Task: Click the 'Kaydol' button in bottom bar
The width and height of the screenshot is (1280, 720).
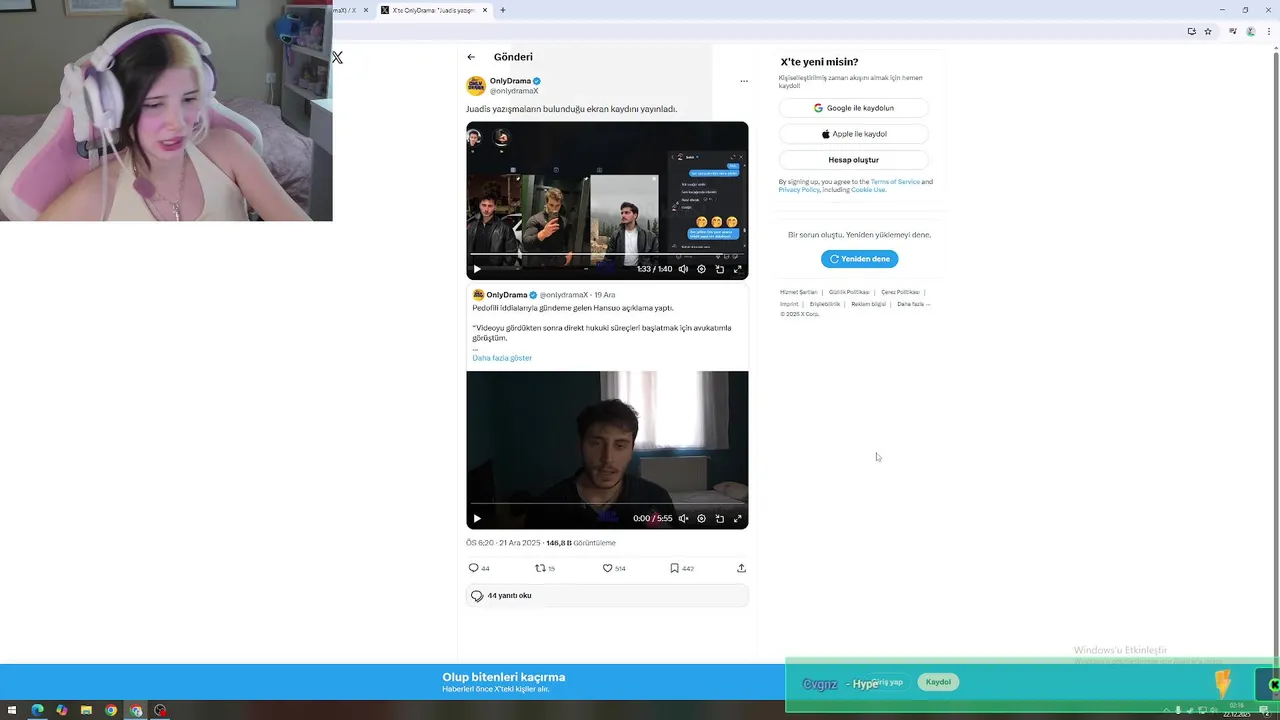Action: click(938, 682)
